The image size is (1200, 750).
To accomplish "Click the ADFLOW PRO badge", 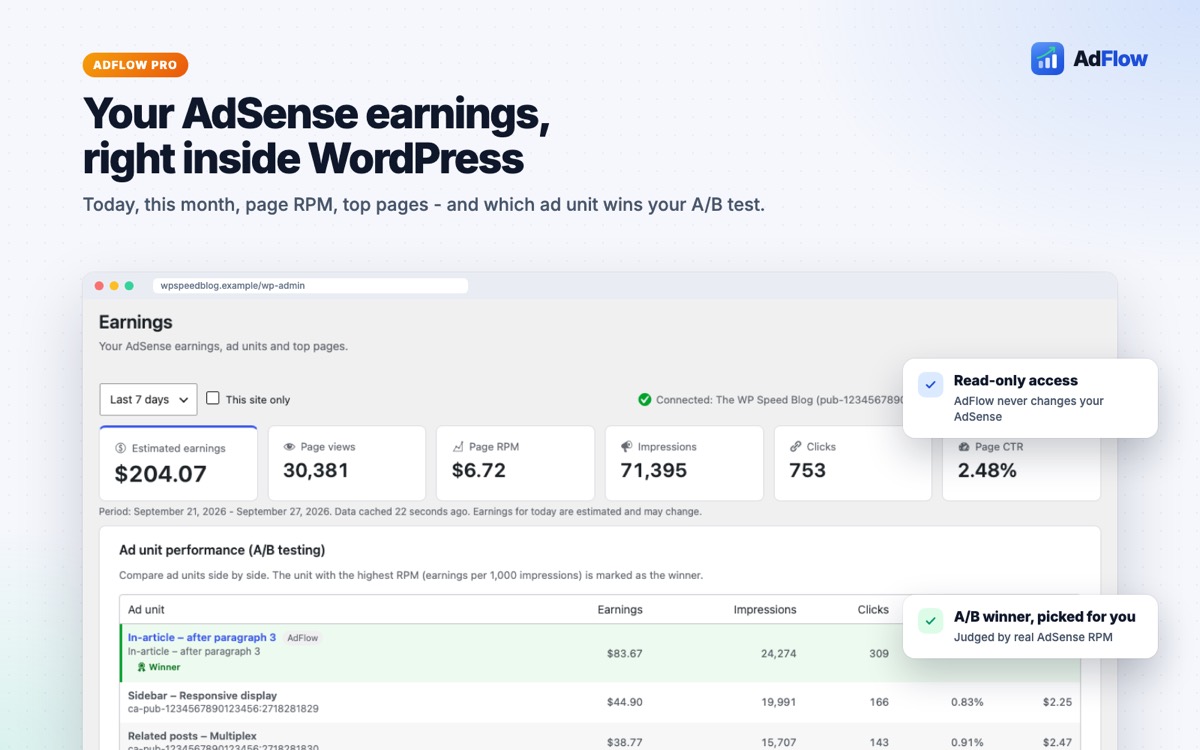I will [135, 65].
